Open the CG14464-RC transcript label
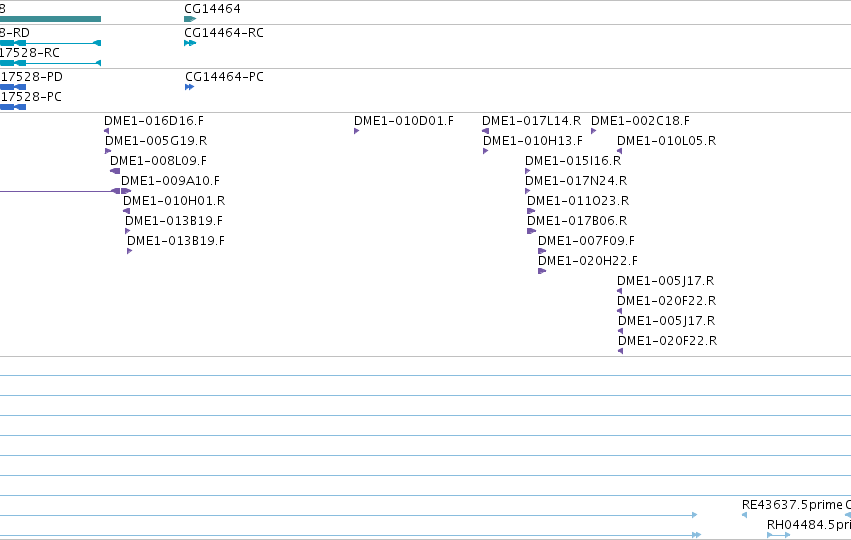Image resolution: width=851 pixels, height=540 pixels. [x=224, y=33]
